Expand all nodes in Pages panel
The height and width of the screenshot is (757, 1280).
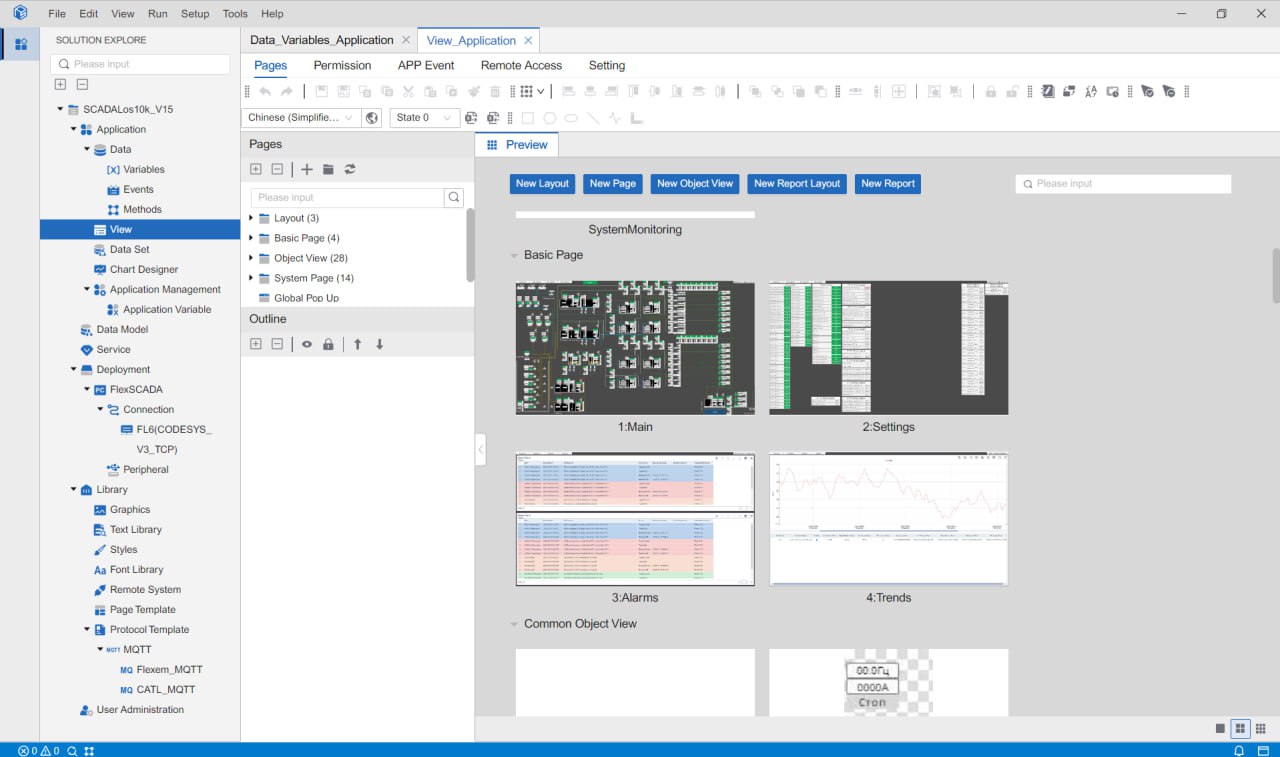pyautogui.click(x=256, y=170)
